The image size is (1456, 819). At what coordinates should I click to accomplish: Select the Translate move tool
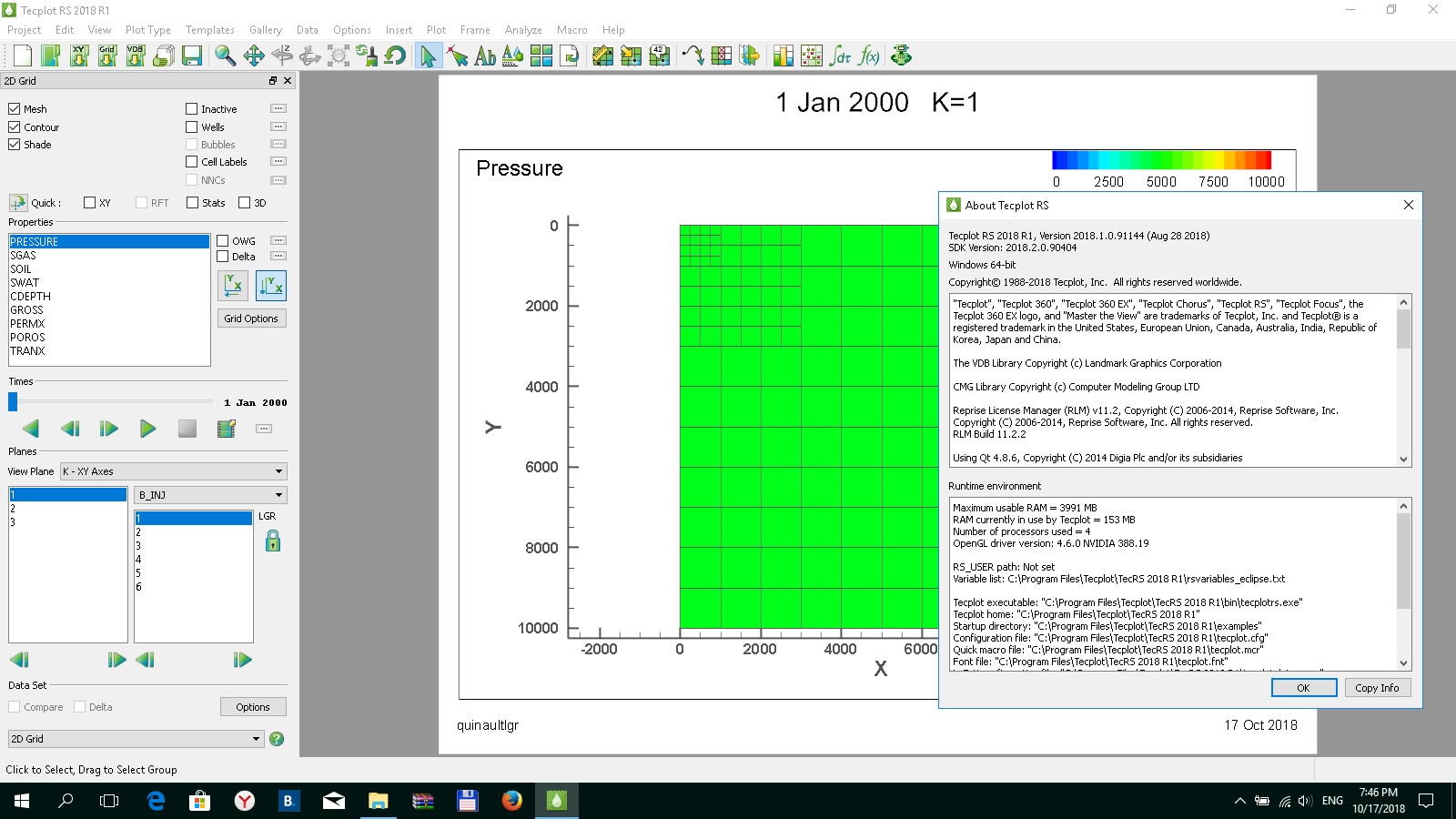254,56
